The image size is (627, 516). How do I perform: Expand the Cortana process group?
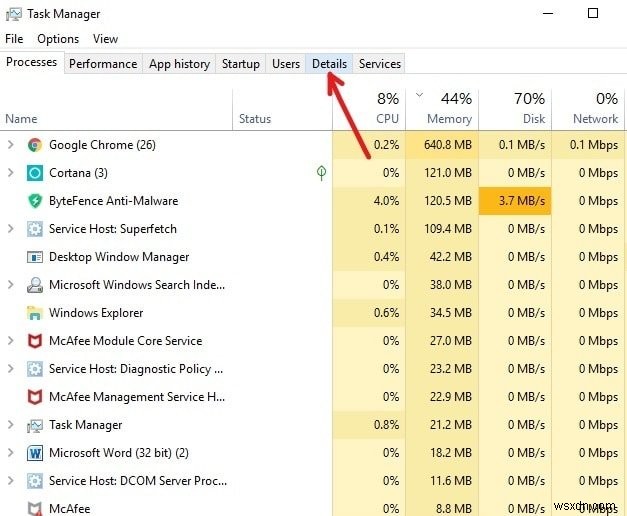11,173
